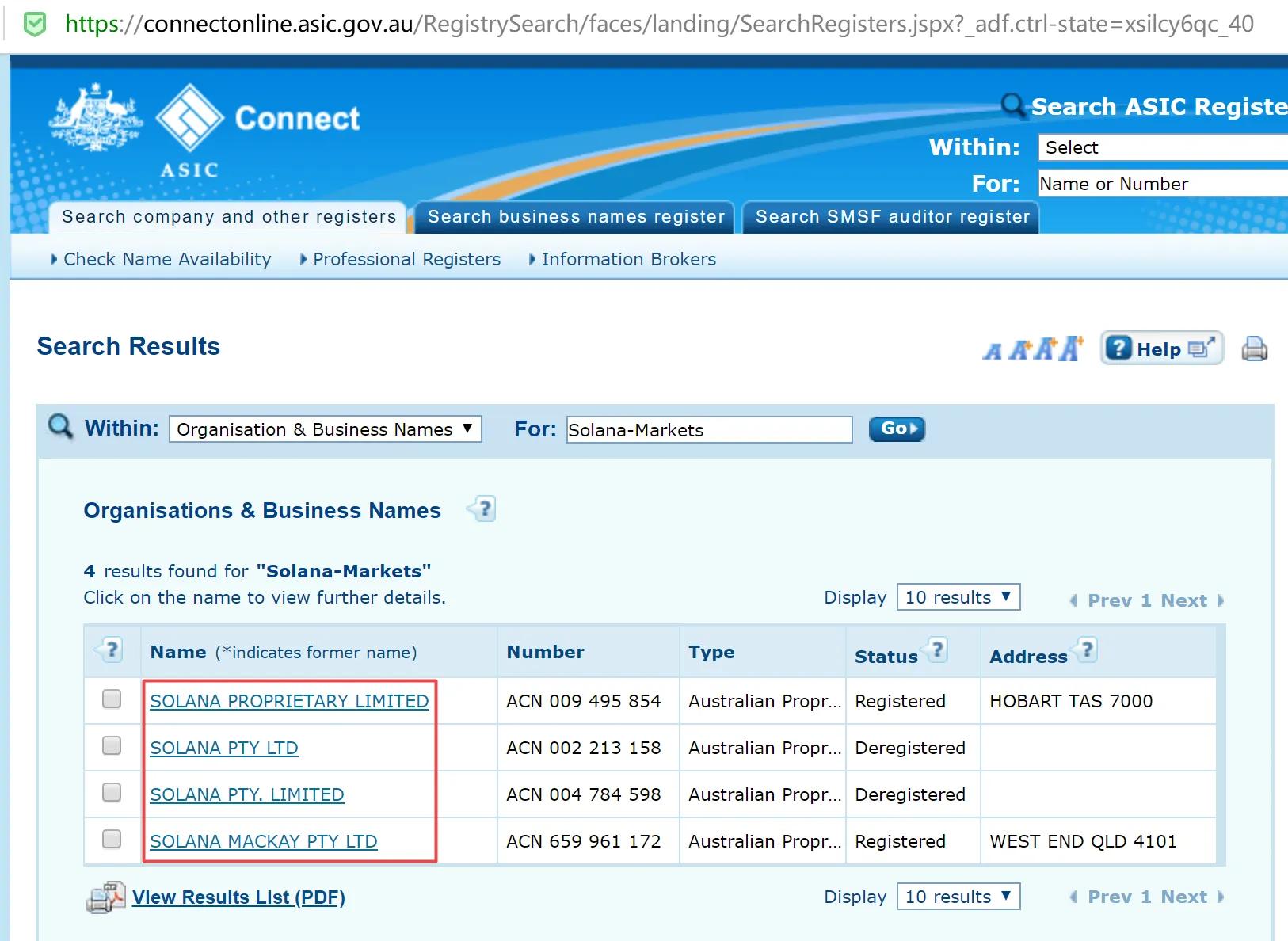
Task: Open SOLANA PTY. LIMITED details link
Action: [x=247, y=794]
